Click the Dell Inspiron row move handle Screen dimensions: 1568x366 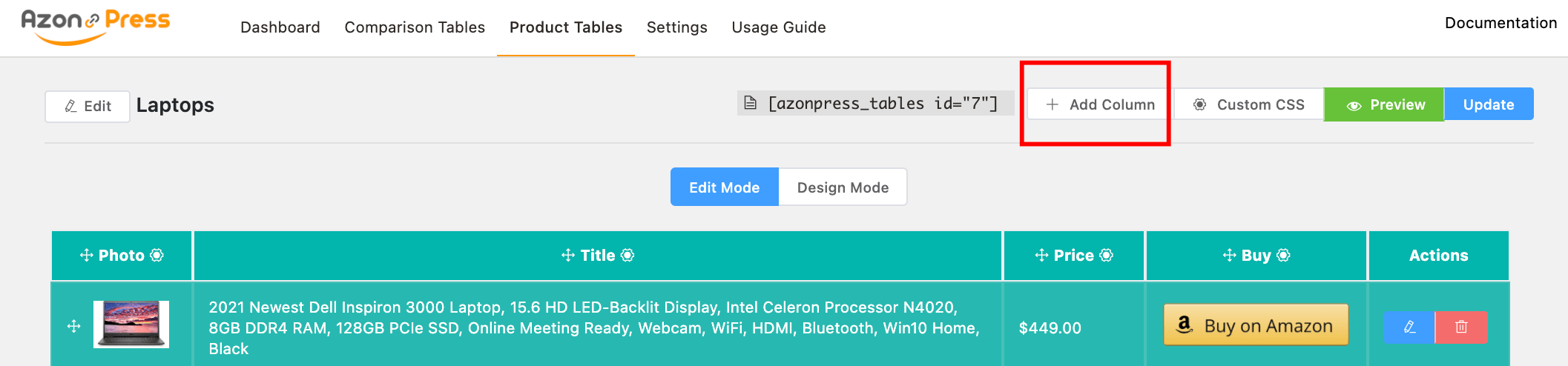coord(73,326)
